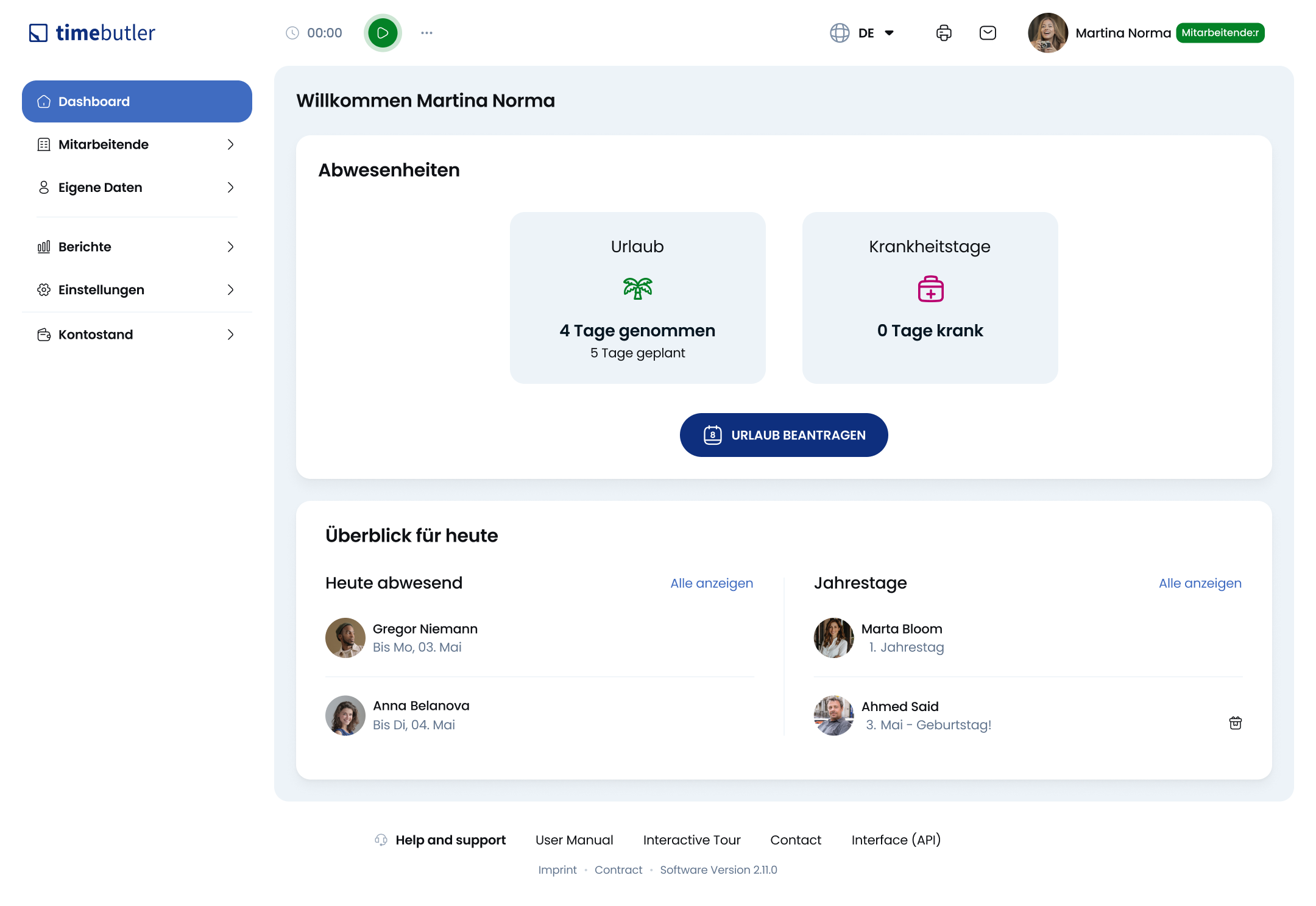Click the medical kit Krankheitstage icon
The height and width of the screenshot is (906, 1316).
(930, 289)
